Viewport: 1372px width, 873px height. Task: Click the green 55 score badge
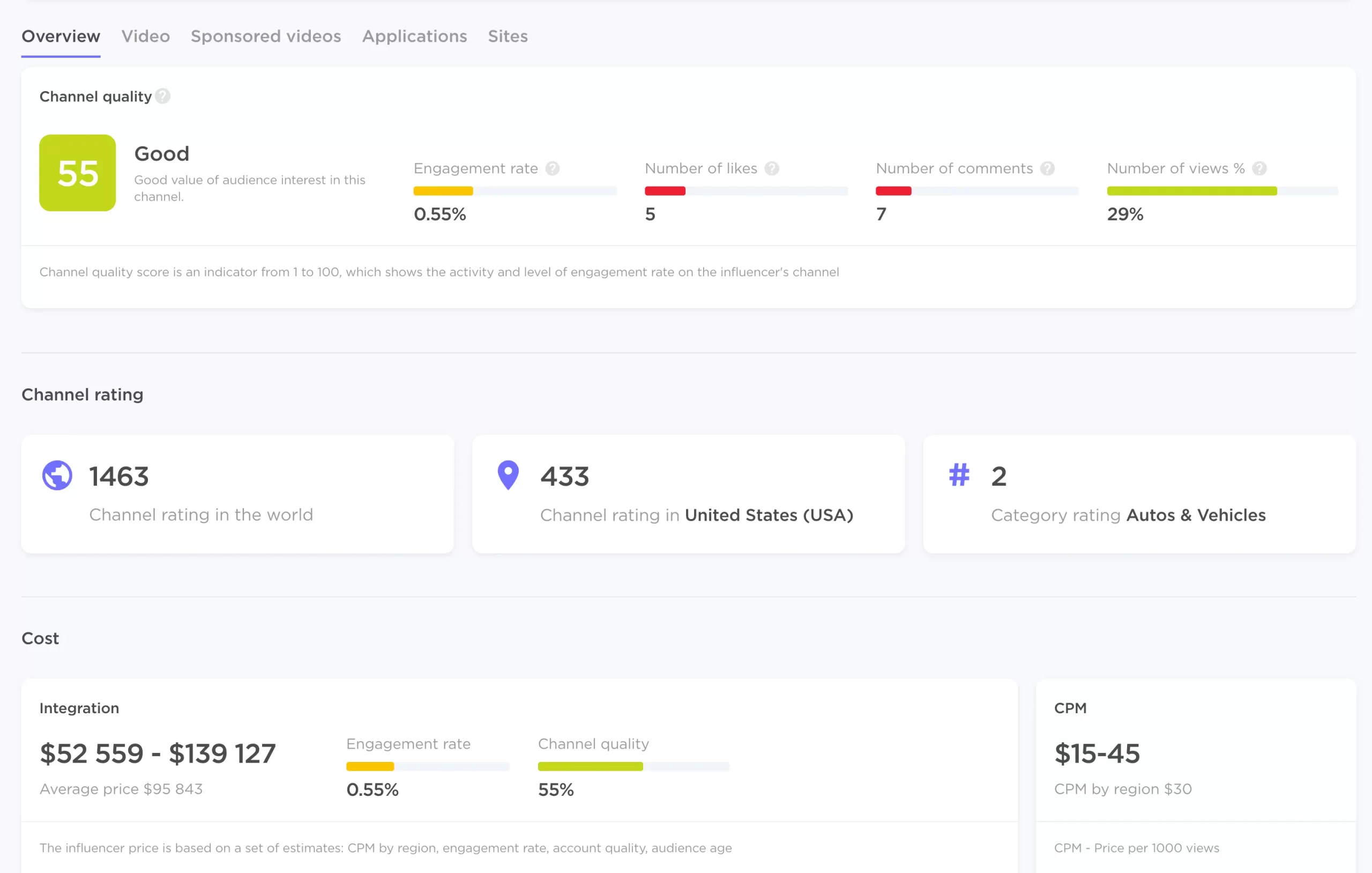[78, 173]
